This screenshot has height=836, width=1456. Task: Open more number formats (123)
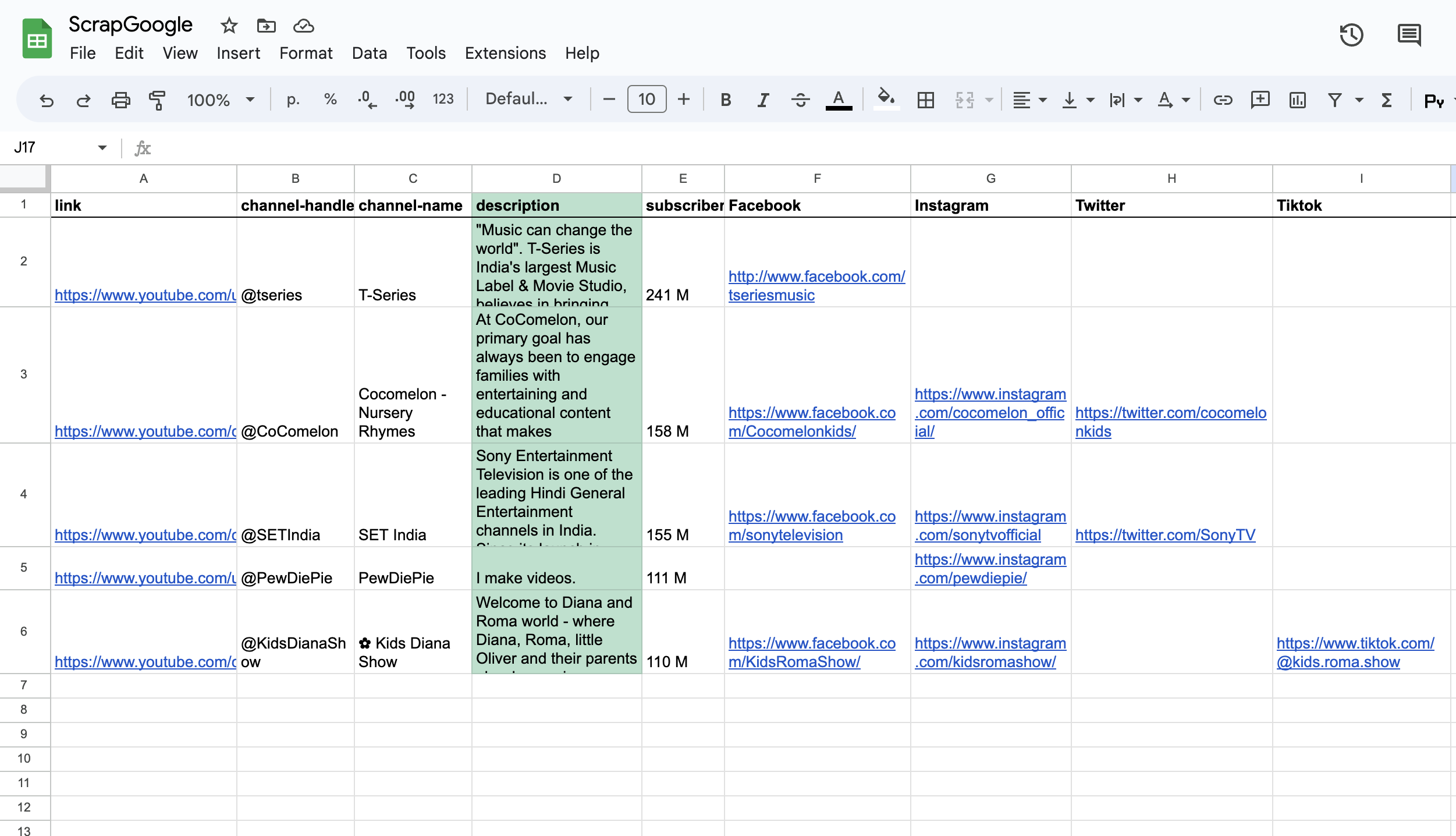click(443, 100)
